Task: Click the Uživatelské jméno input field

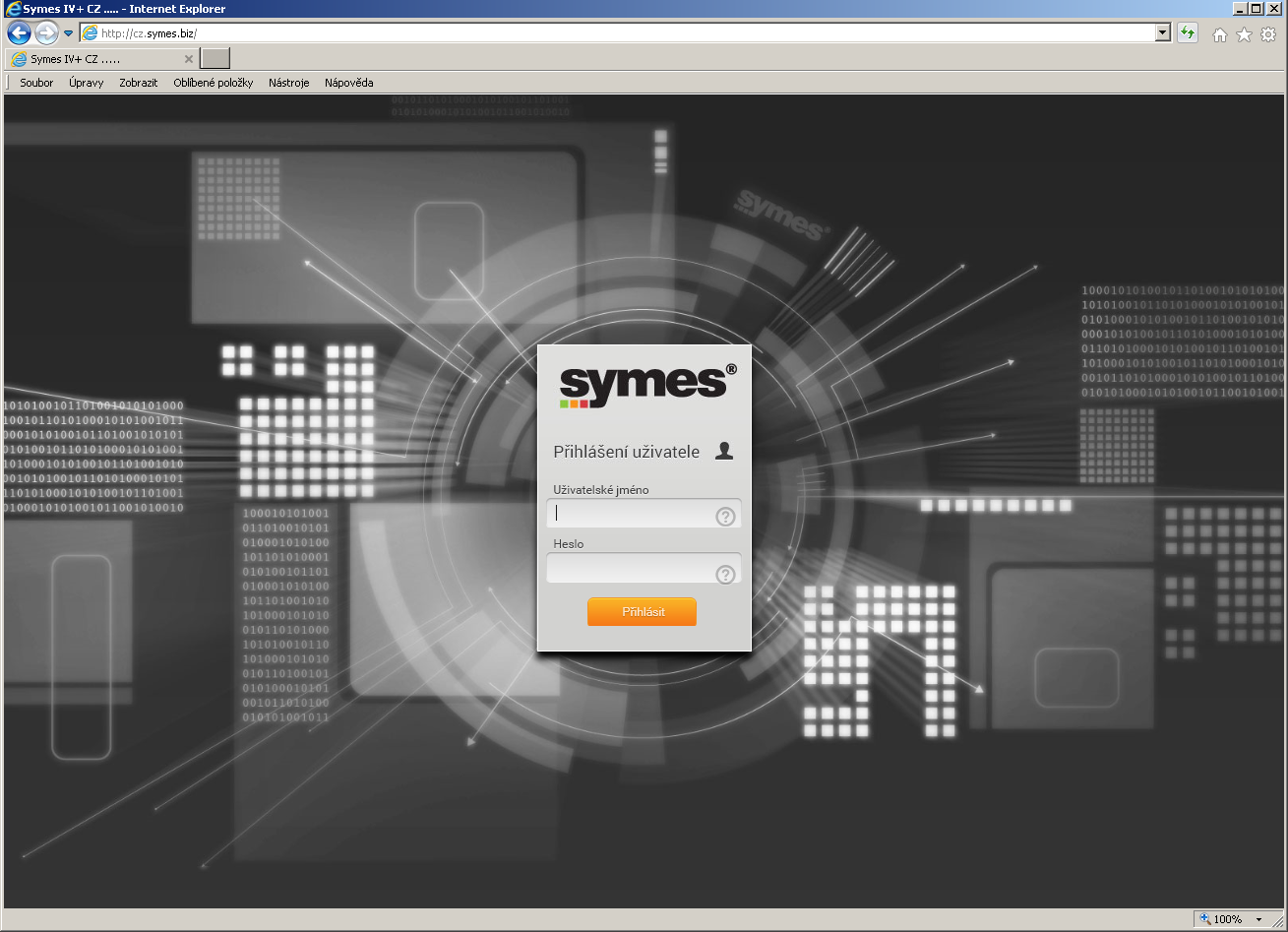Action: coord(630,514)
